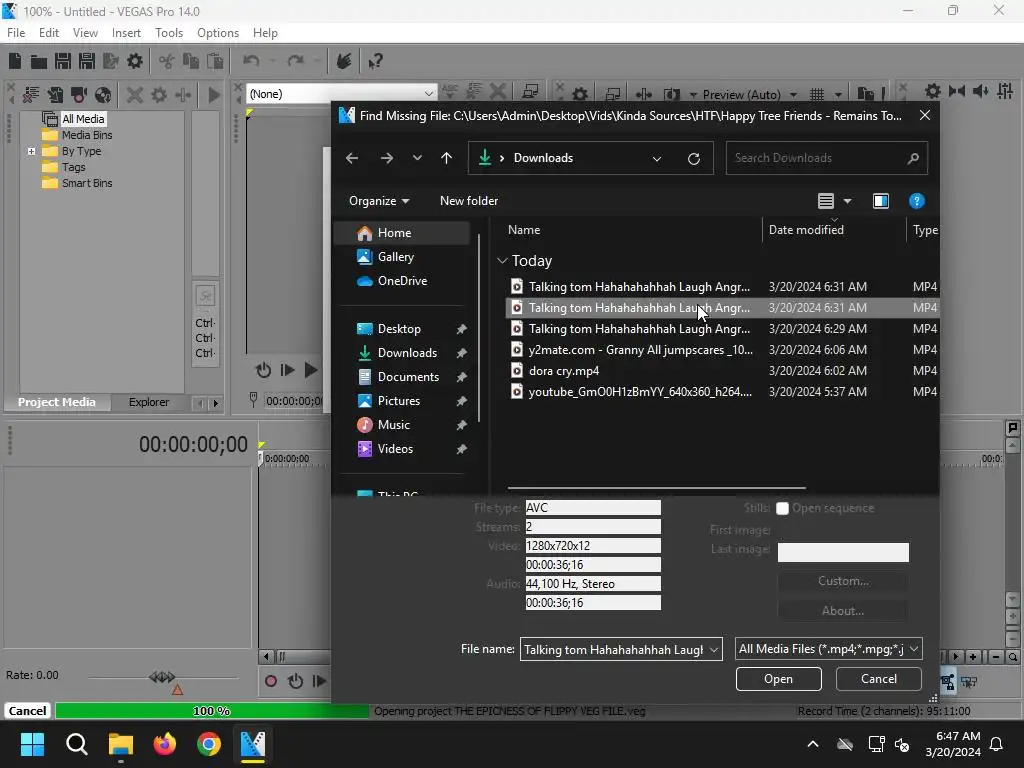1024x768 pixels.
Task: Switch to the Explorer tab
Action: (x=148, y=402)
